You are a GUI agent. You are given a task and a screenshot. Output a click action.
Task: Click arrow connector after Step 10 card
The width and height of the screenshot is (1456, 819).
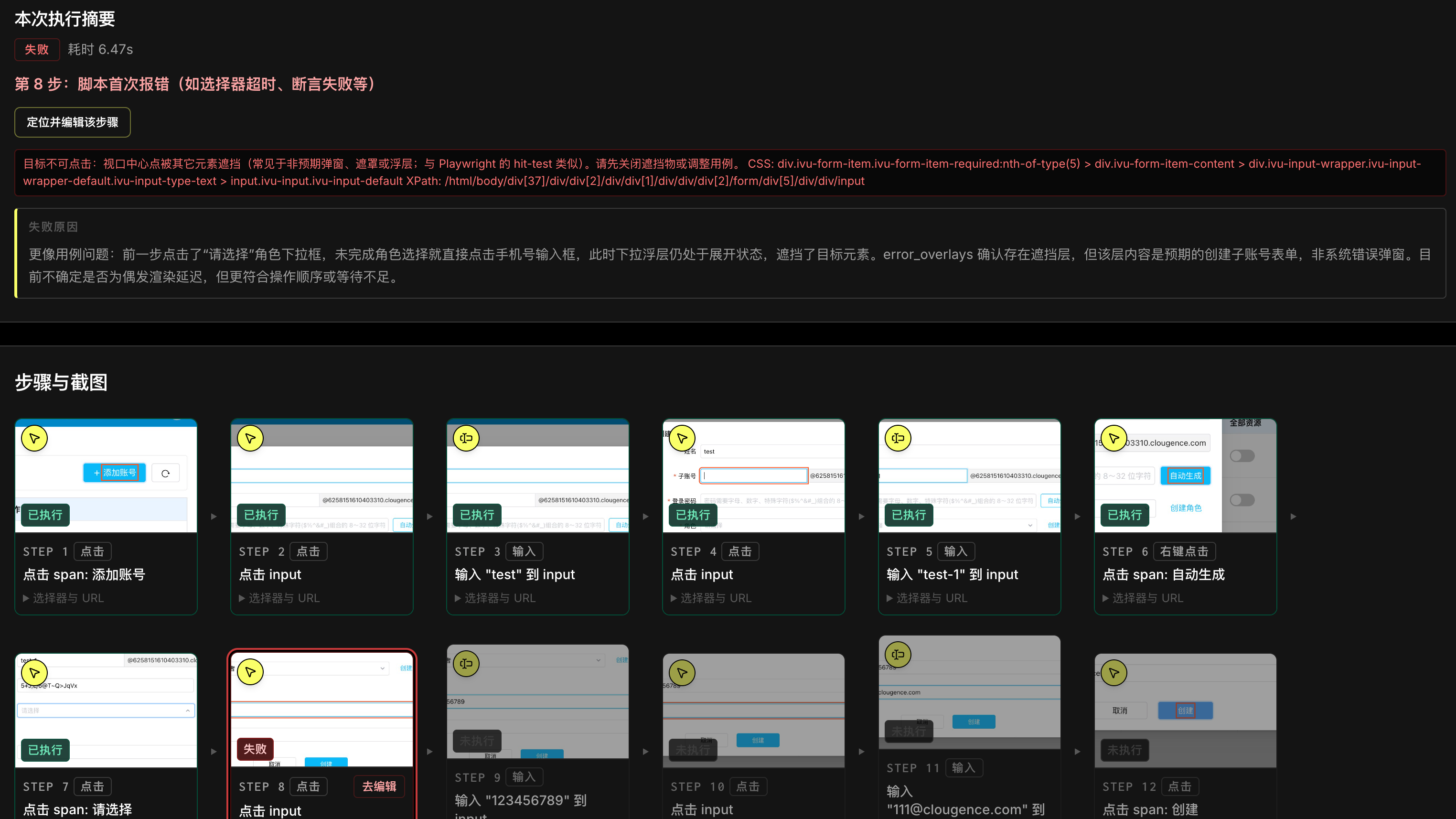pos(861,752)
